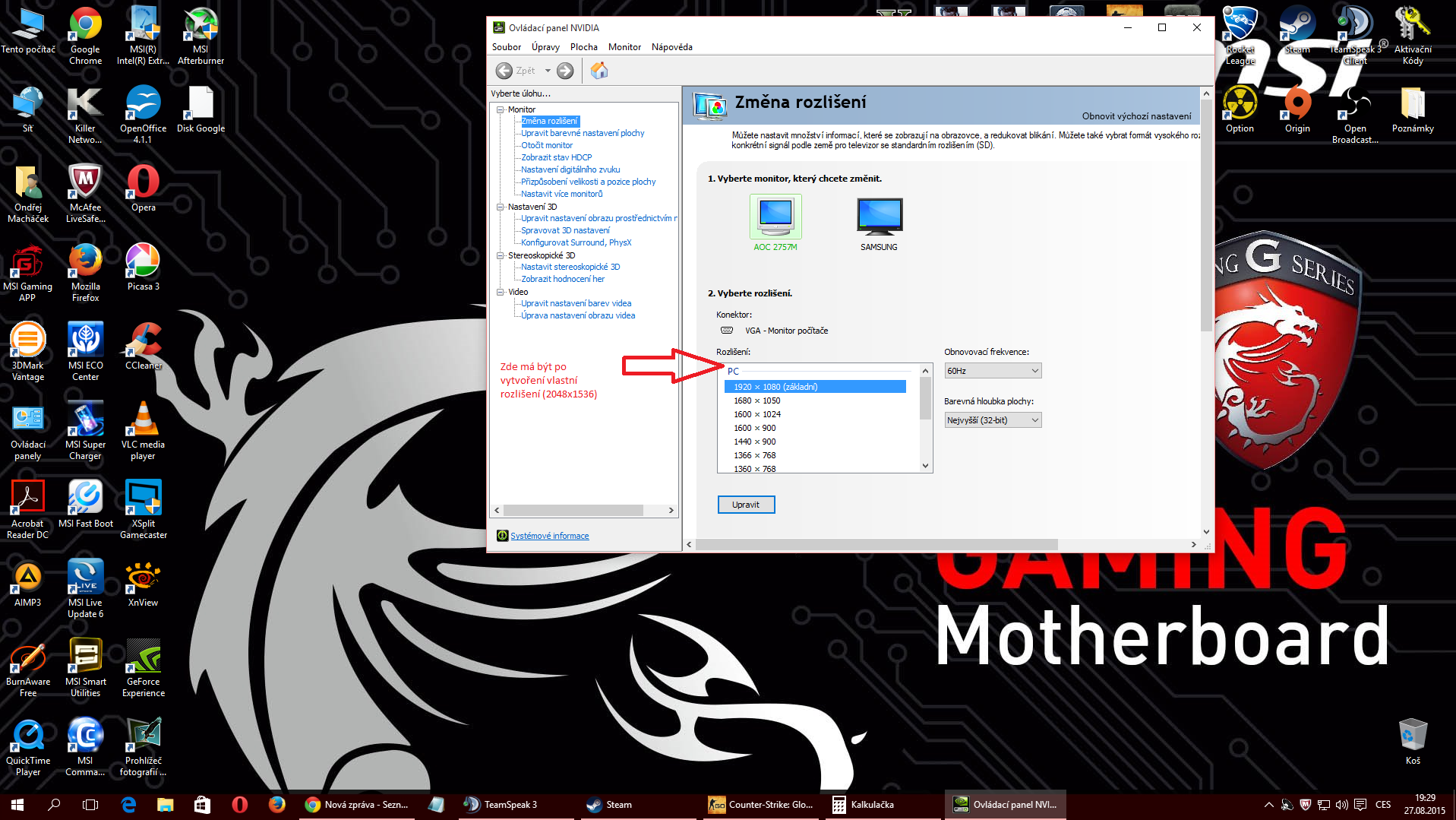Image resolution: width=1456 pixels, height=820 pixels.
Task: Open the Plocha menu
Action: (584, 47)
